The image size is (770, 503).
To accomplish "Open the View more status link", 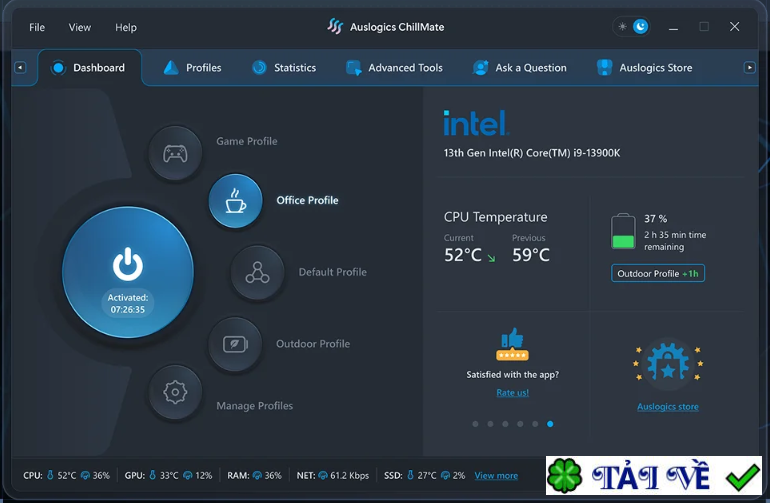I will click(x=496, y=475).
